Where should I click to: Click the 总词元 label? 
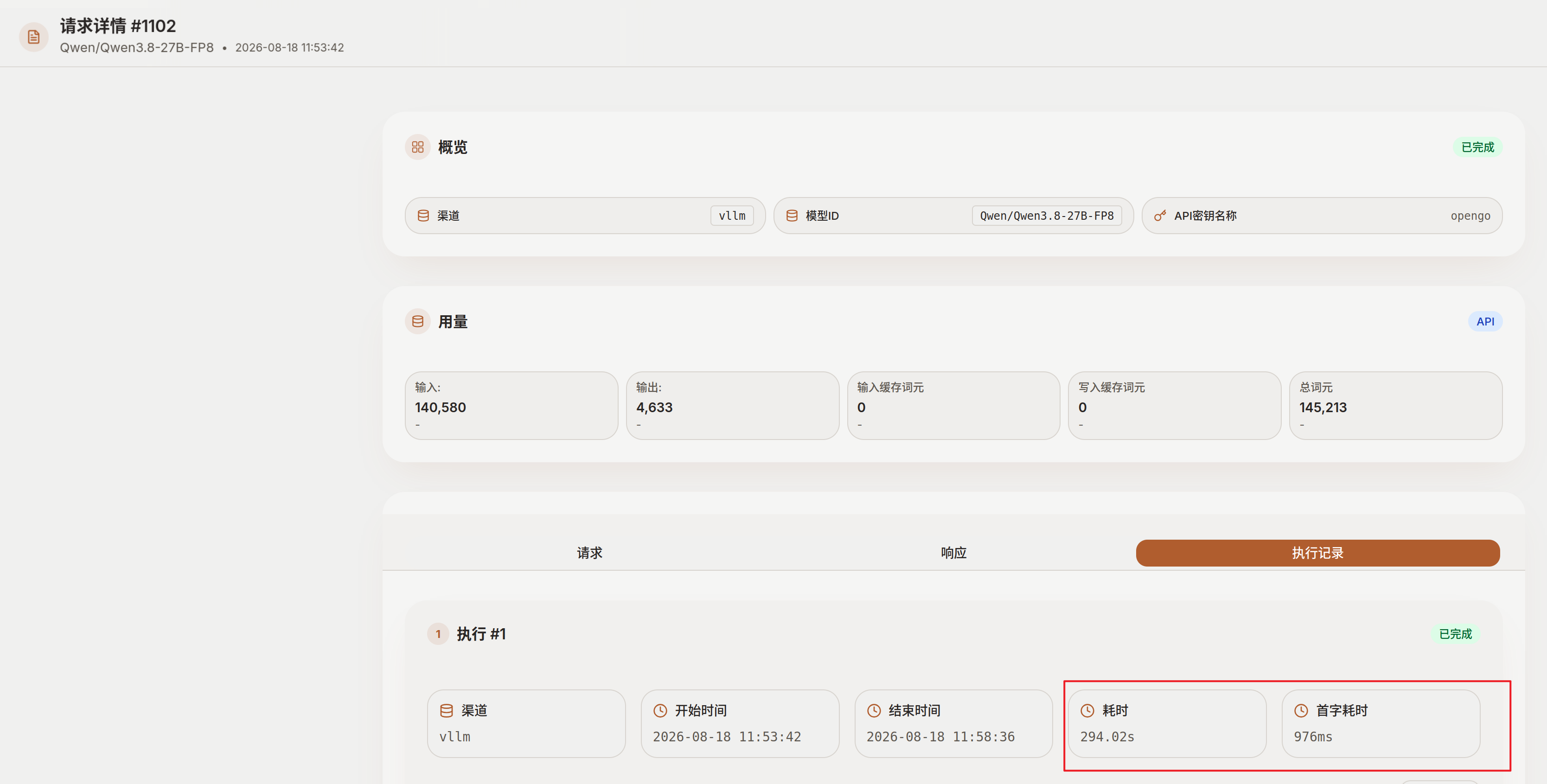click(x=1316, y=387)
